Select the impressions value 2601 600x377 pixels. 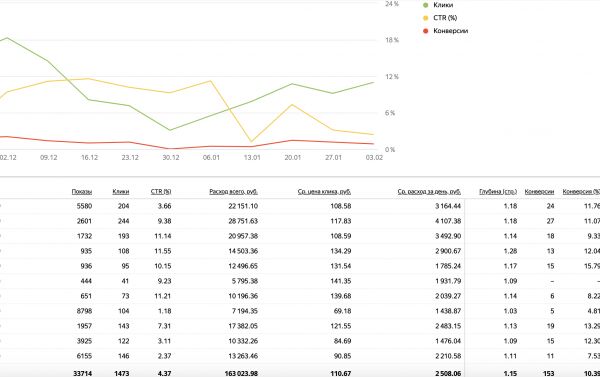[x=84, y=221]
